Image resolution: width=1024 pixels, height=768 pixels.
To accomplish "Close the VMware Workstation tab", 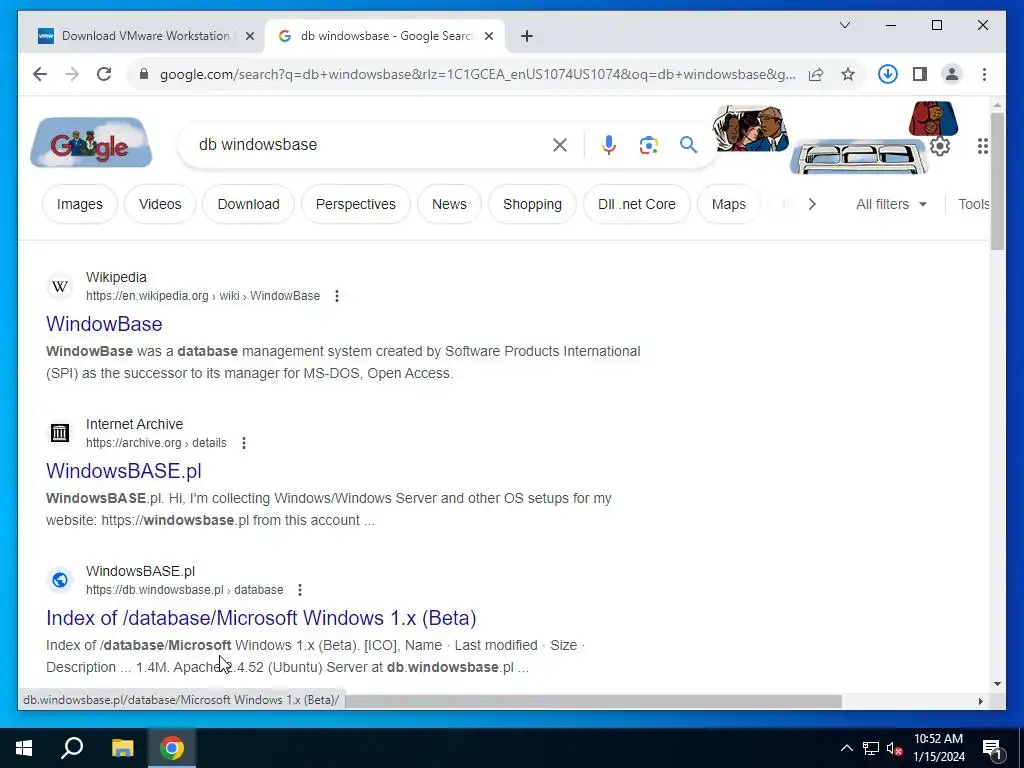I will pyautogui.click(x=249, y=36).
